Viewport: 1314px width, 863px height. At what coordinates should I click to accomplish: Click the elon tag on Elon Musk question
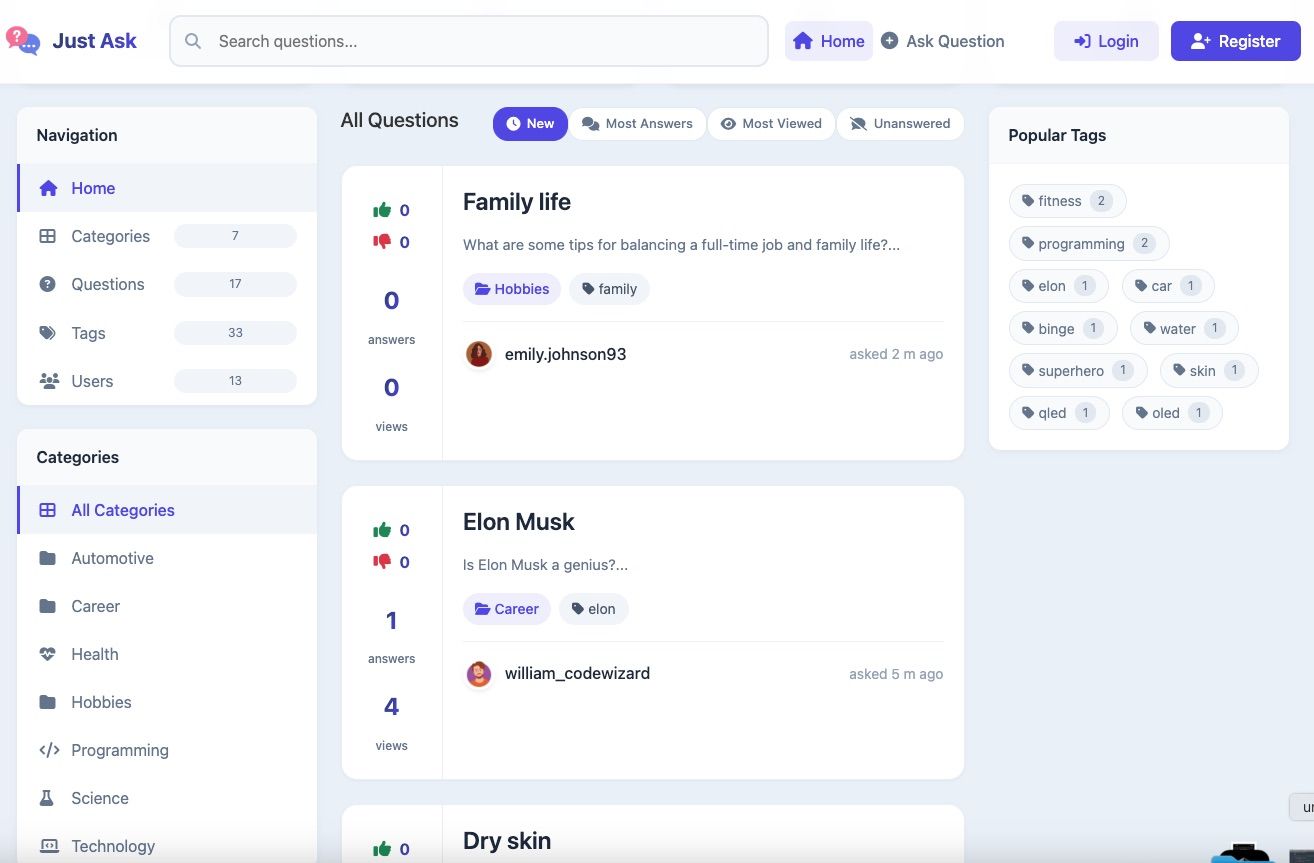click(x=594, y=609)
